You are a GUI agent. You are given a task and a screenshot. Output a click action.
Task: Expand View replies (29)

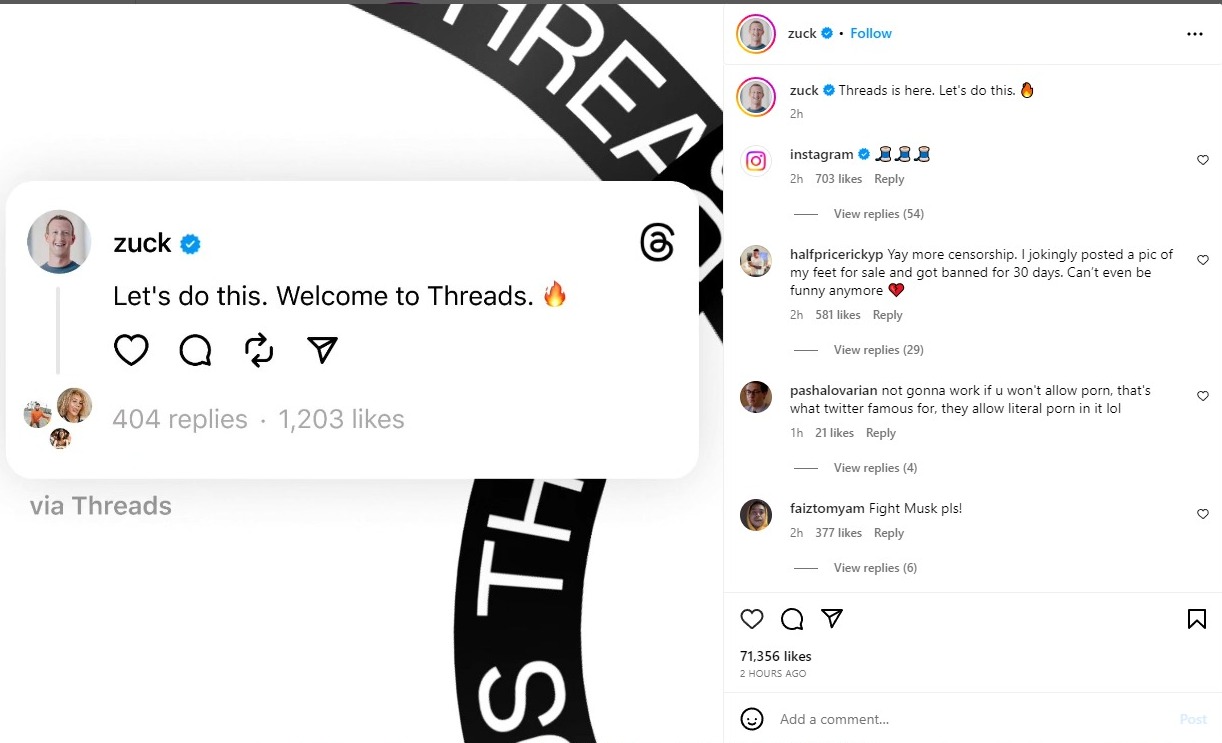(x=878, y=350)
